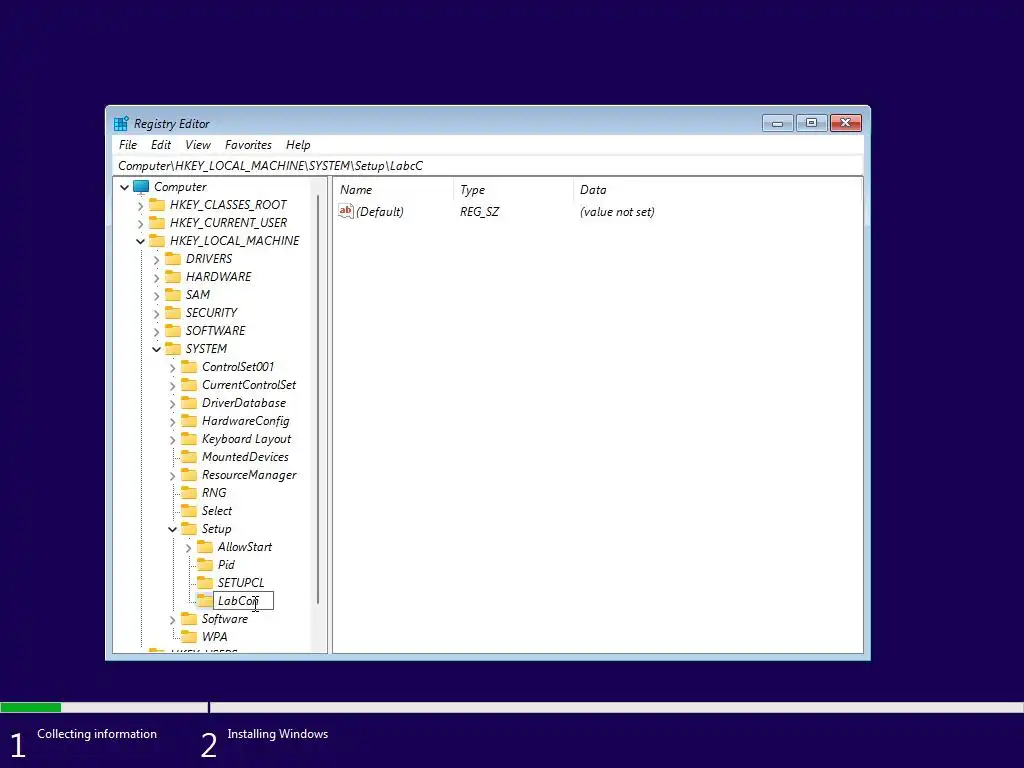
Task: Expand the DRIVERS key chevron
Action: [x=156, y=260]
